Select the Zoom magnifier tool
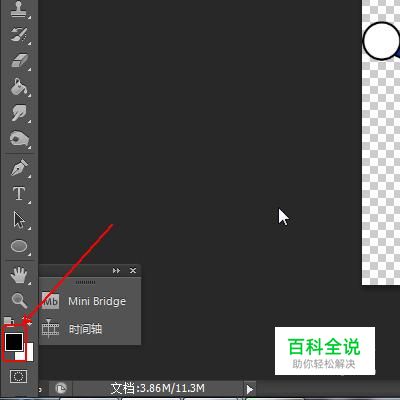 click(19, 301)
